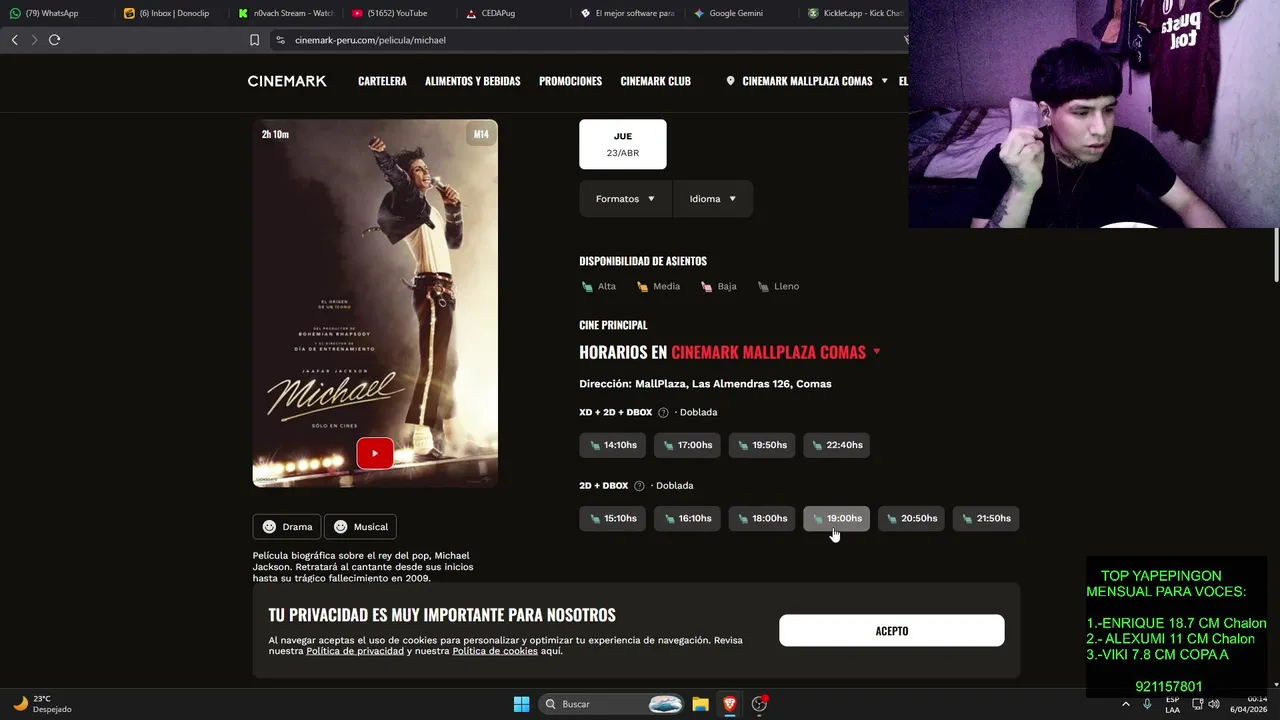
Task: Open the weather widget on taskbar
Action: (x=40, y=704)
